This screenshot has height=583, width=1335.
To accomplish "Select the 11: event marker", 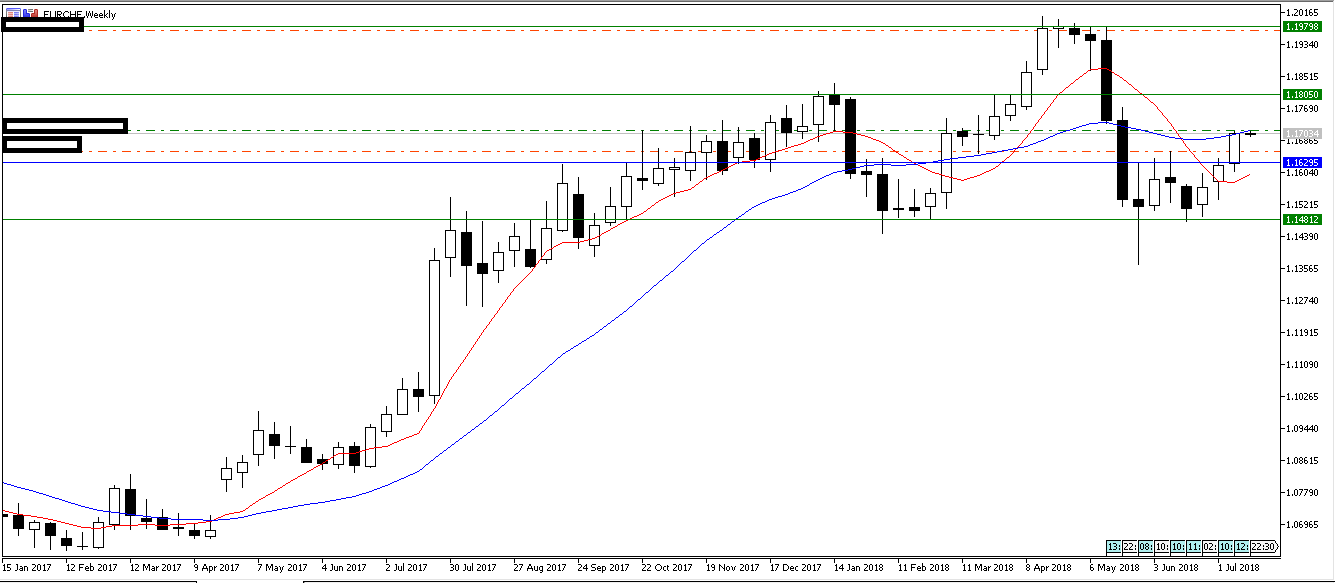I will [1194, 547].
